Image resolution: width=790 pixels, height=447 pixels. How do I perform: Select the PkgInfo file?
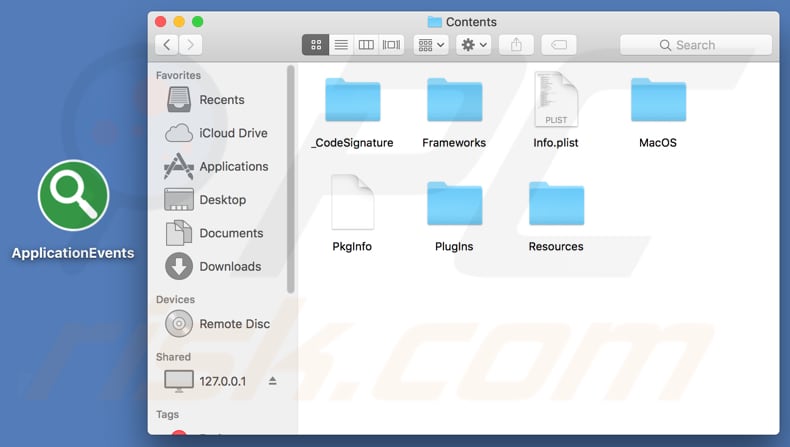[352, 203]
